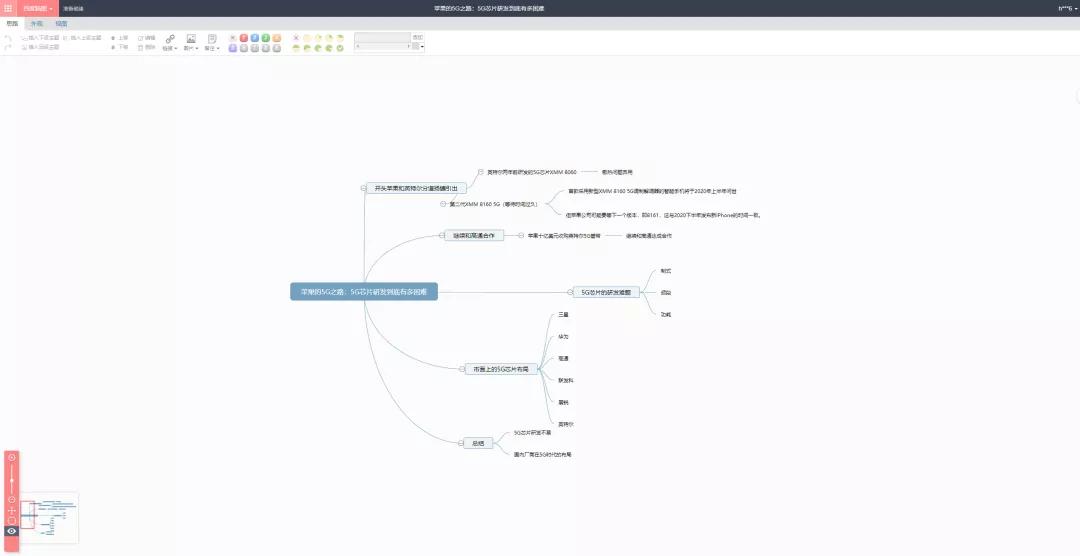Switch to the 视图 tab
1080x556 pixels.
click(x=62, y=23)
